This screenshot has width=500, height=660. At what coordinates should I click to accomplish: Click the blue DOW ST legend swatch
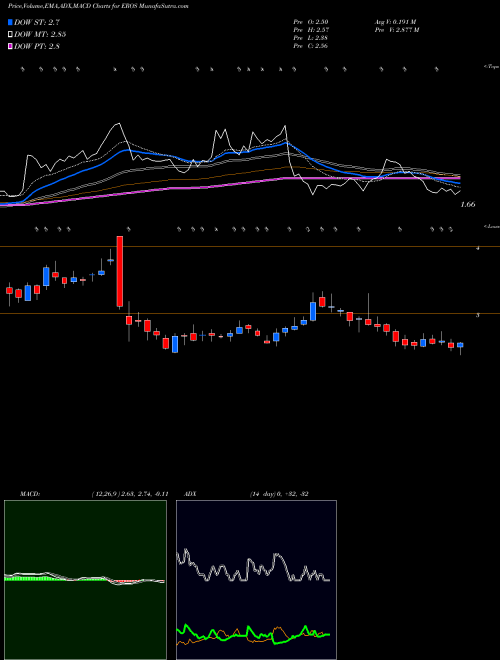coord(11,22)
